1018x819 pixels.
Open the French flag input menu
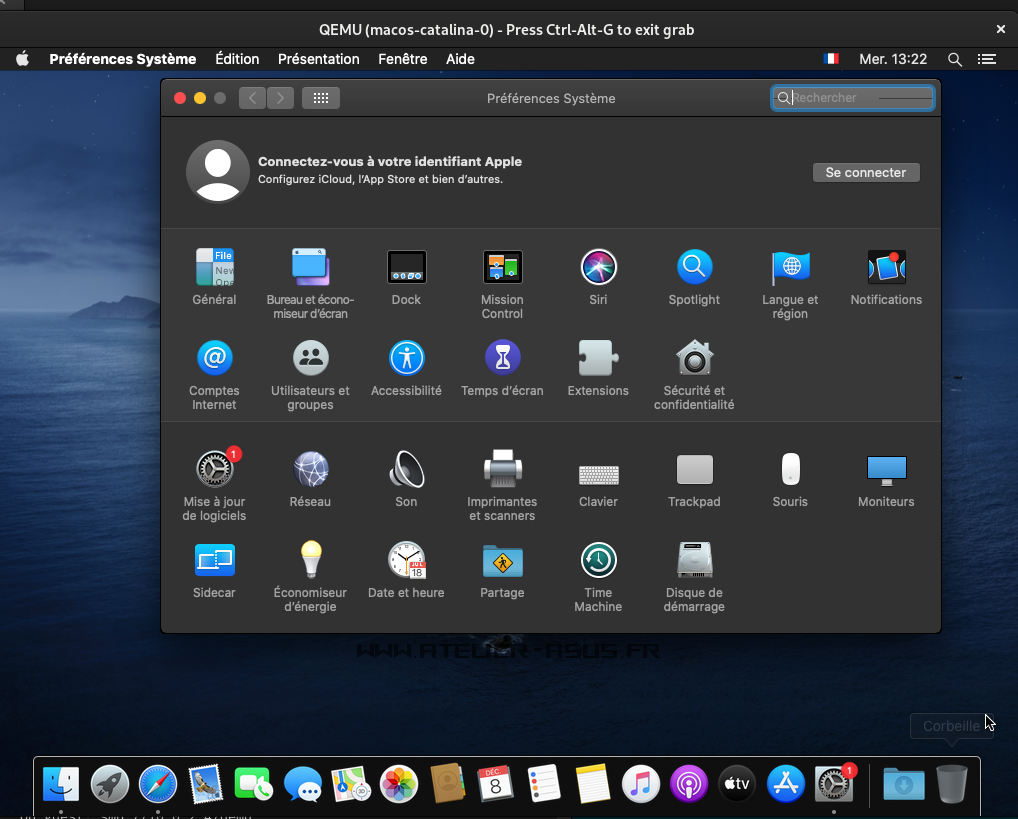(831, 59)
